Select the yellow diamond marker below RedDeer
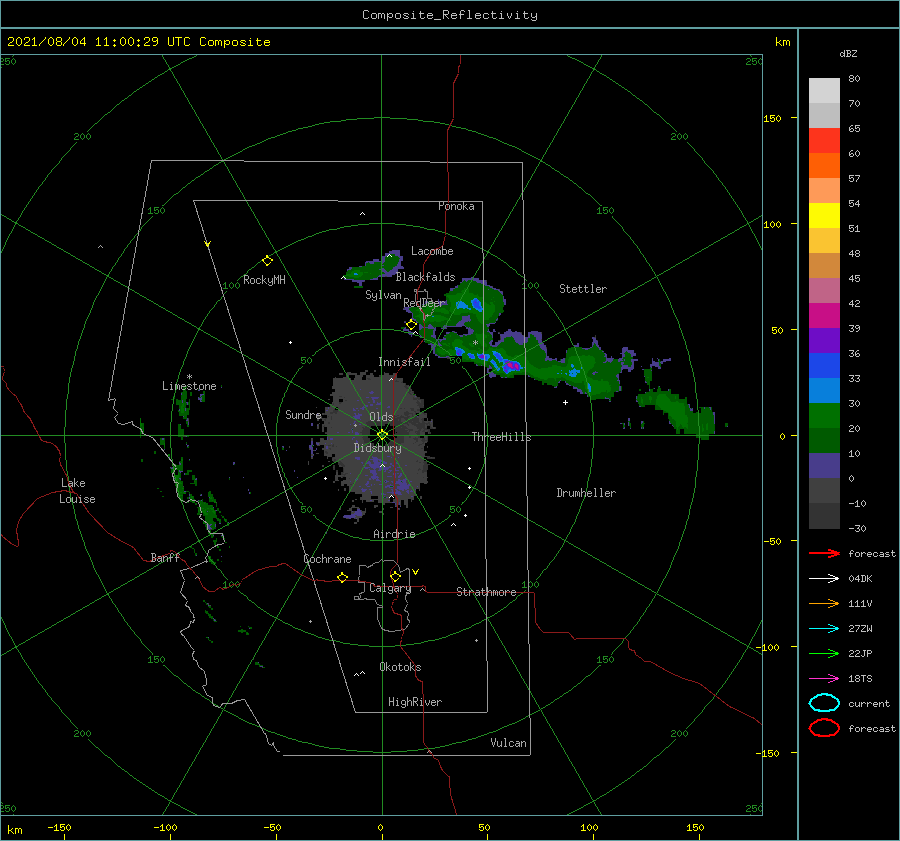Image resolution: width=900 pixels, height=841 pixels. [412, 325]
